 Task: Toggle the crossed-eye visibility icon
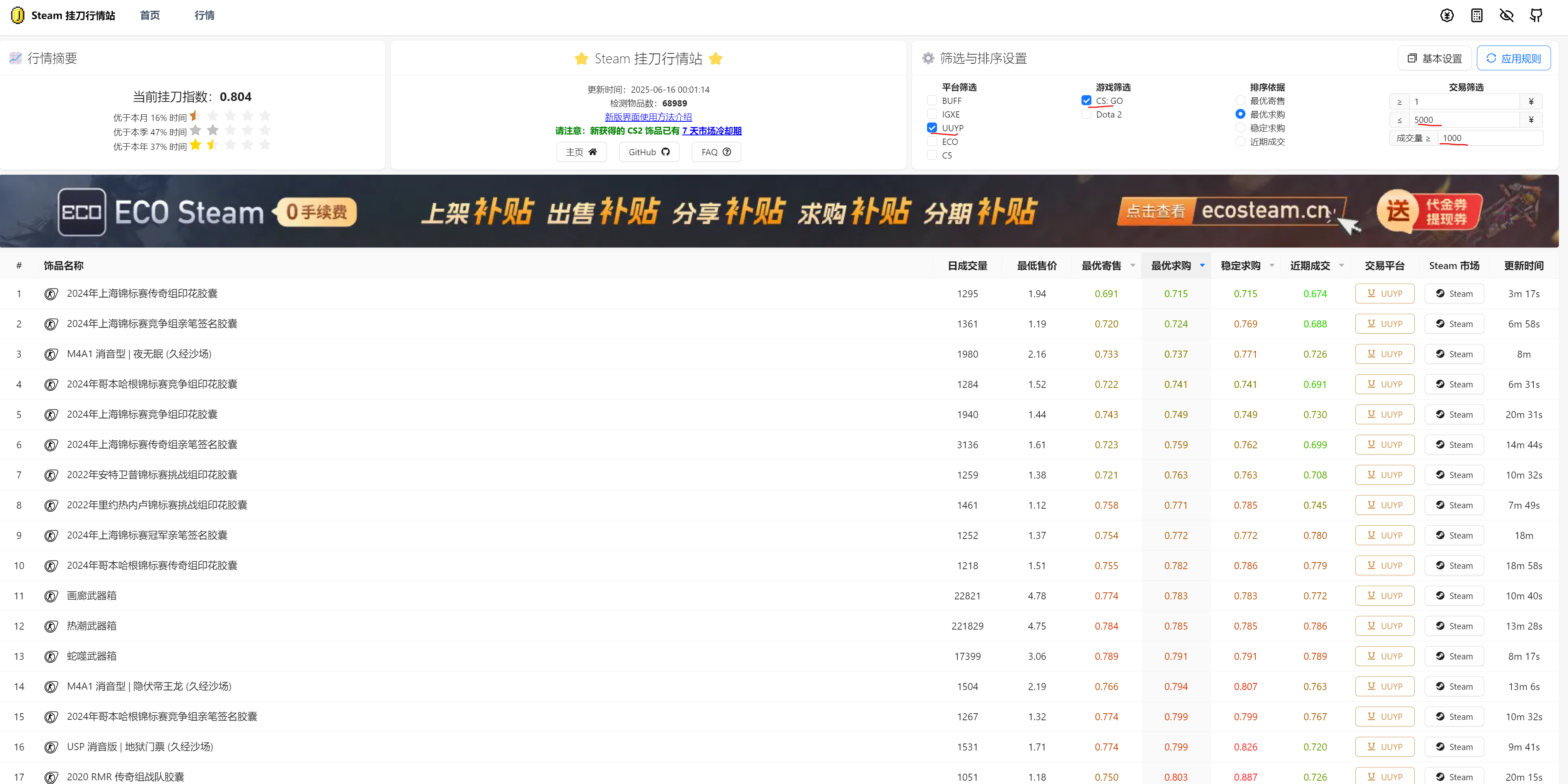[1507, 15]
